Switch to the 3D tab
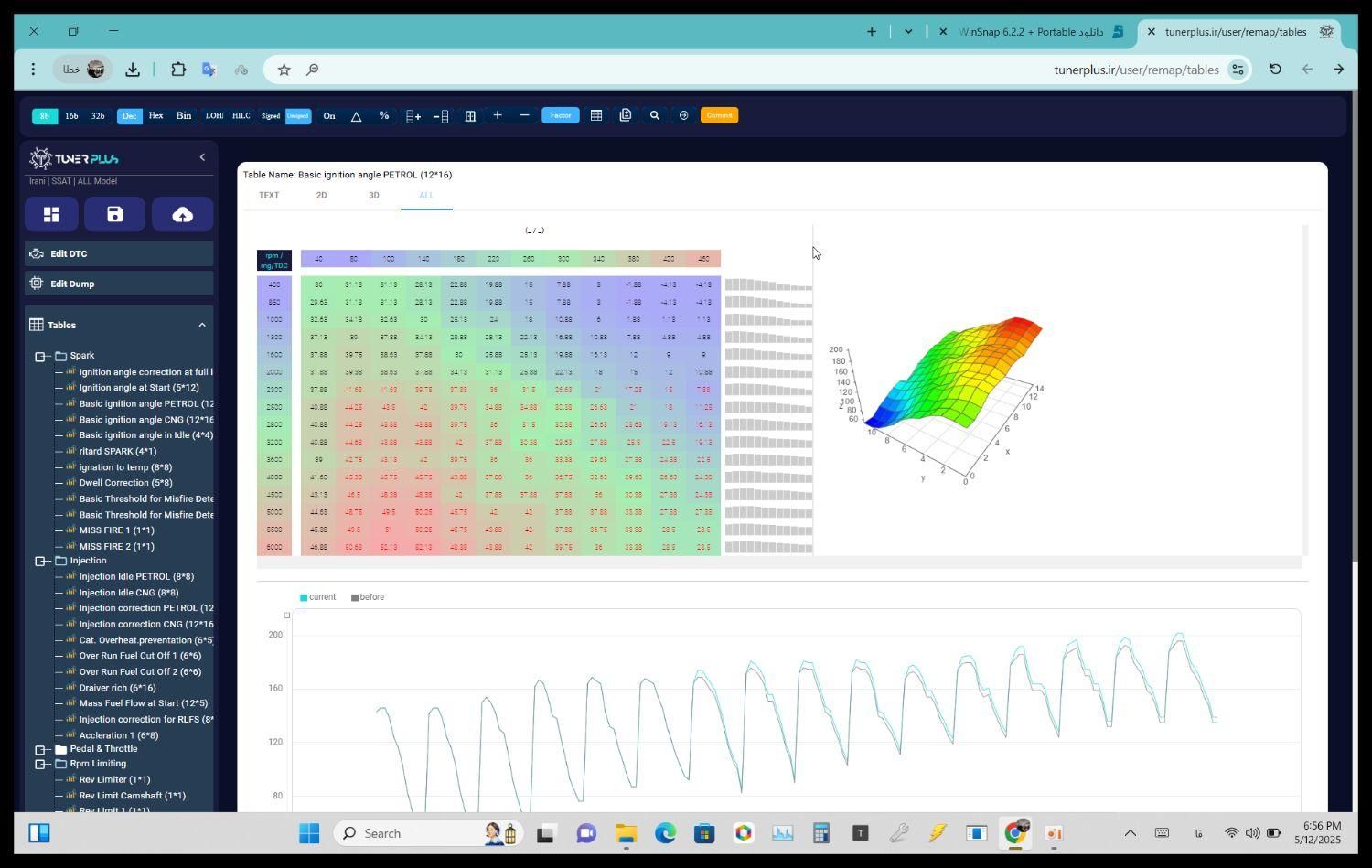1372x868 pixels. pos(373,195)
